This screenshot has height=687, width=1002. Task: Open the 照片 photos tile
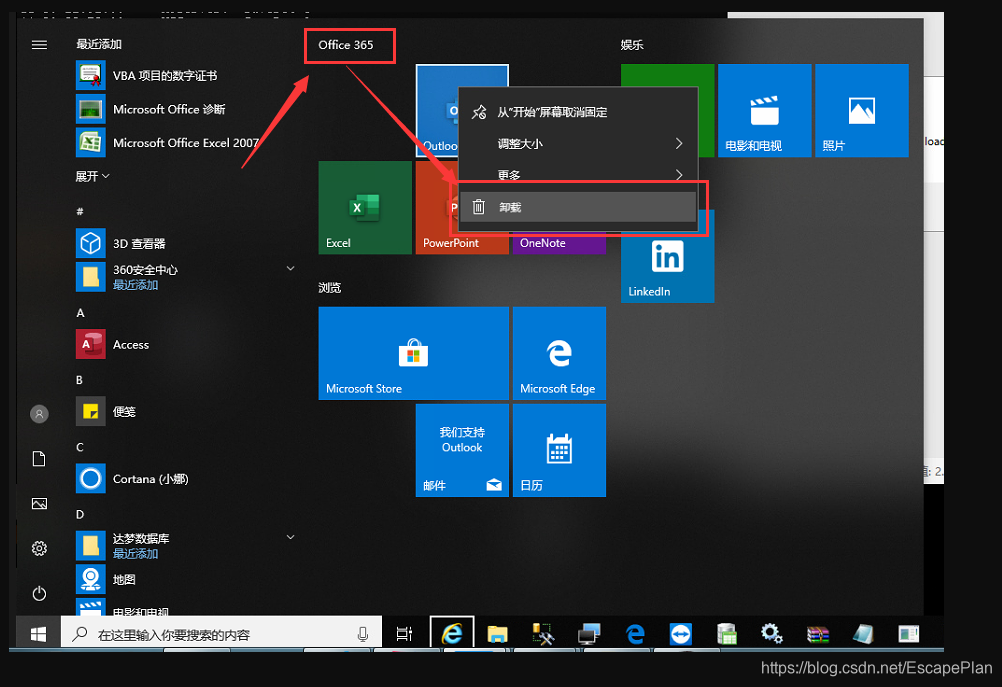coord(861,111)
